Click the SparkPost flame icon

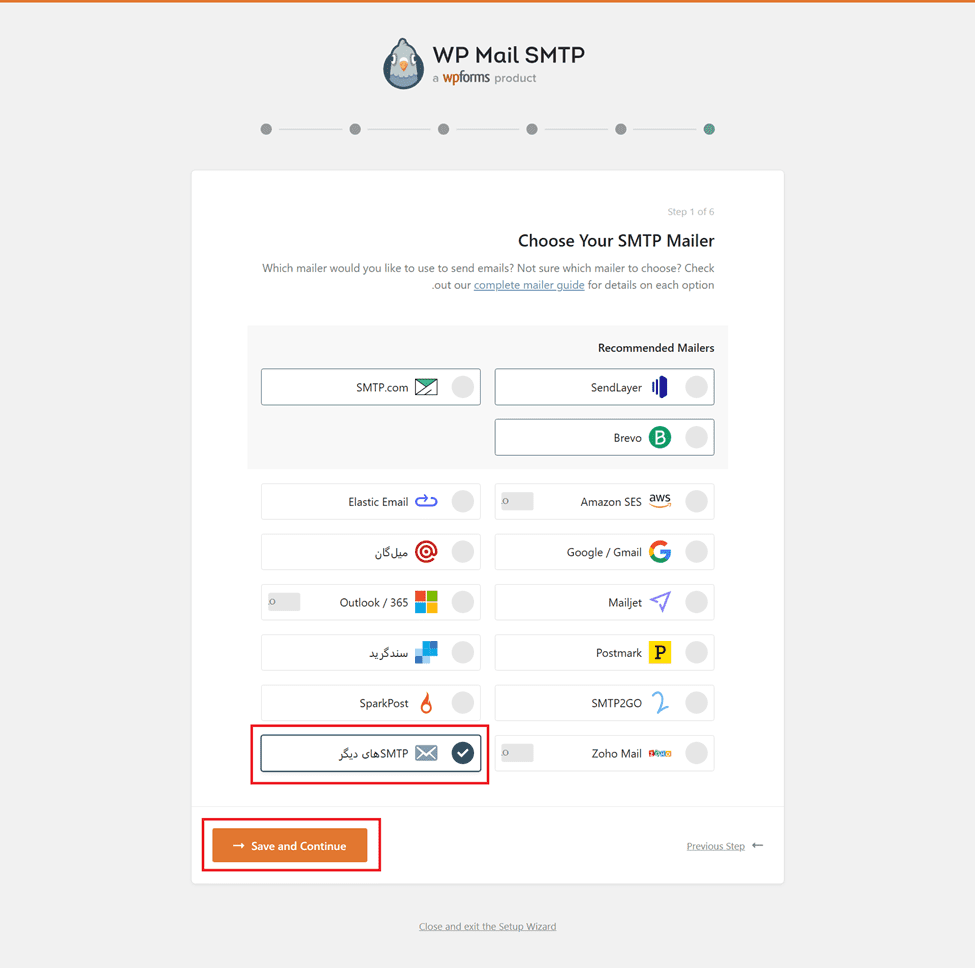[426, 703]
